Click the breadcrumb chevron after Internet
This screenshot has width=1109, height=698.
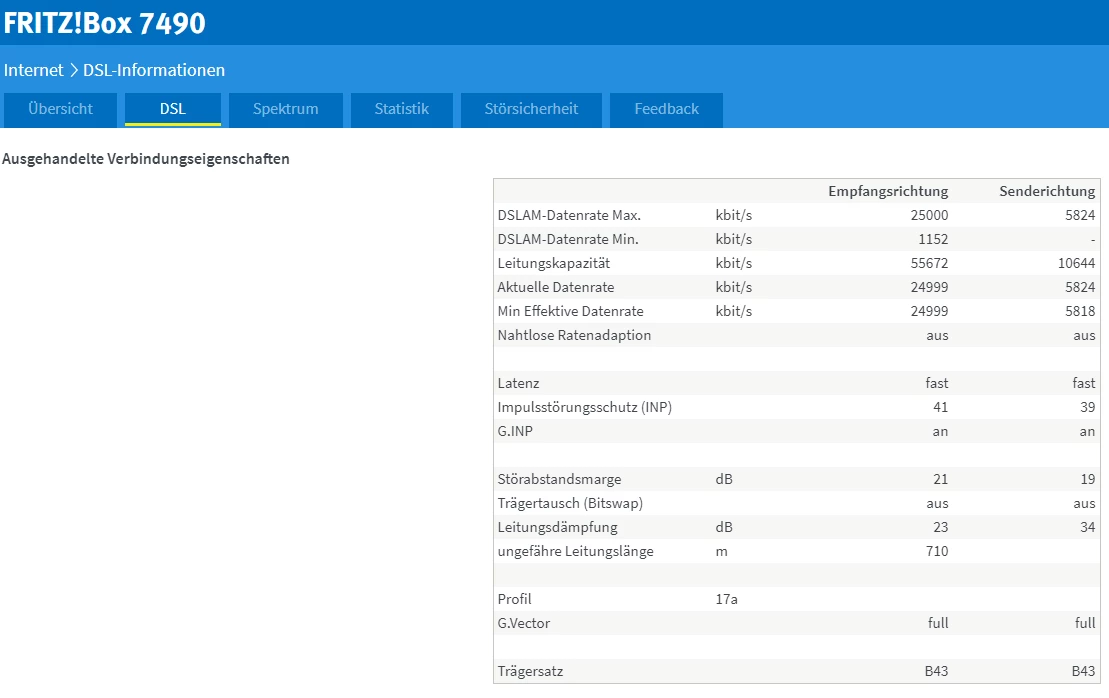coord(73,70)
